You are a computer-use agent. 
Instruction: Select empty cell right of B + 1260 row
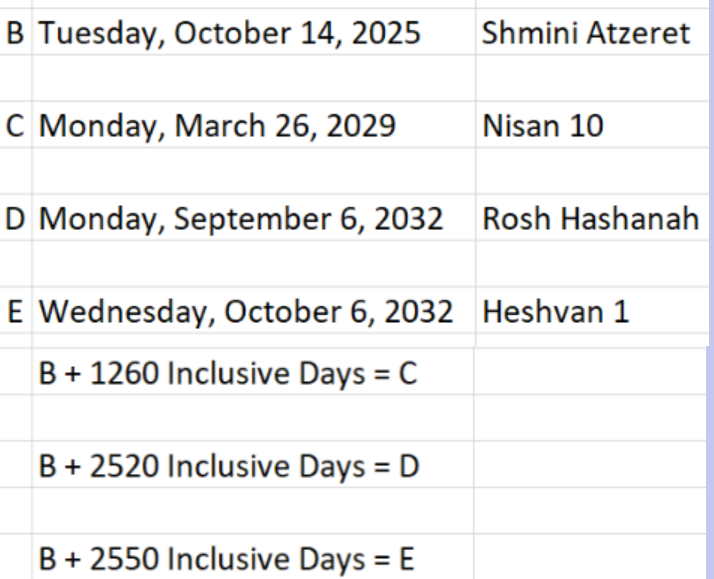[590, 373]
